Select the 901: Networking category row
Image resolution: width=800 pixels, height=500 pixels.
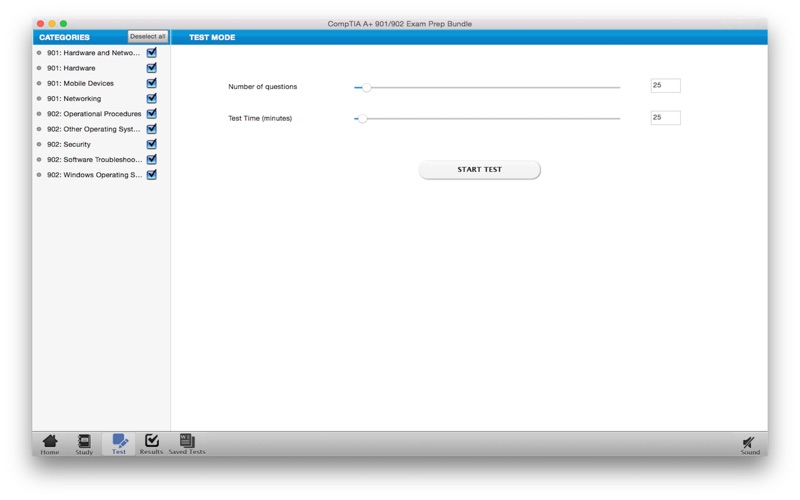[101, 98]
